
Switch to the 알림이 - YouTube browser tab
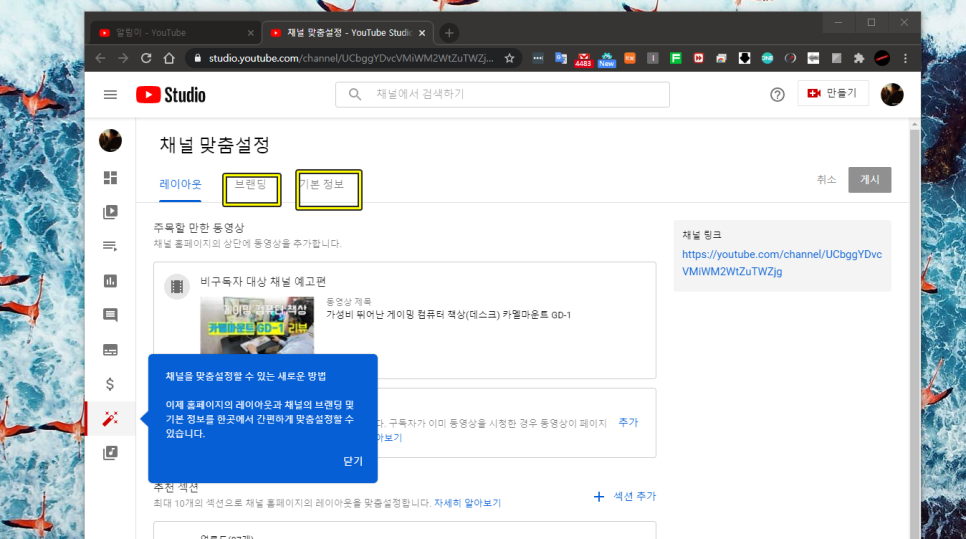click(176, 33)
